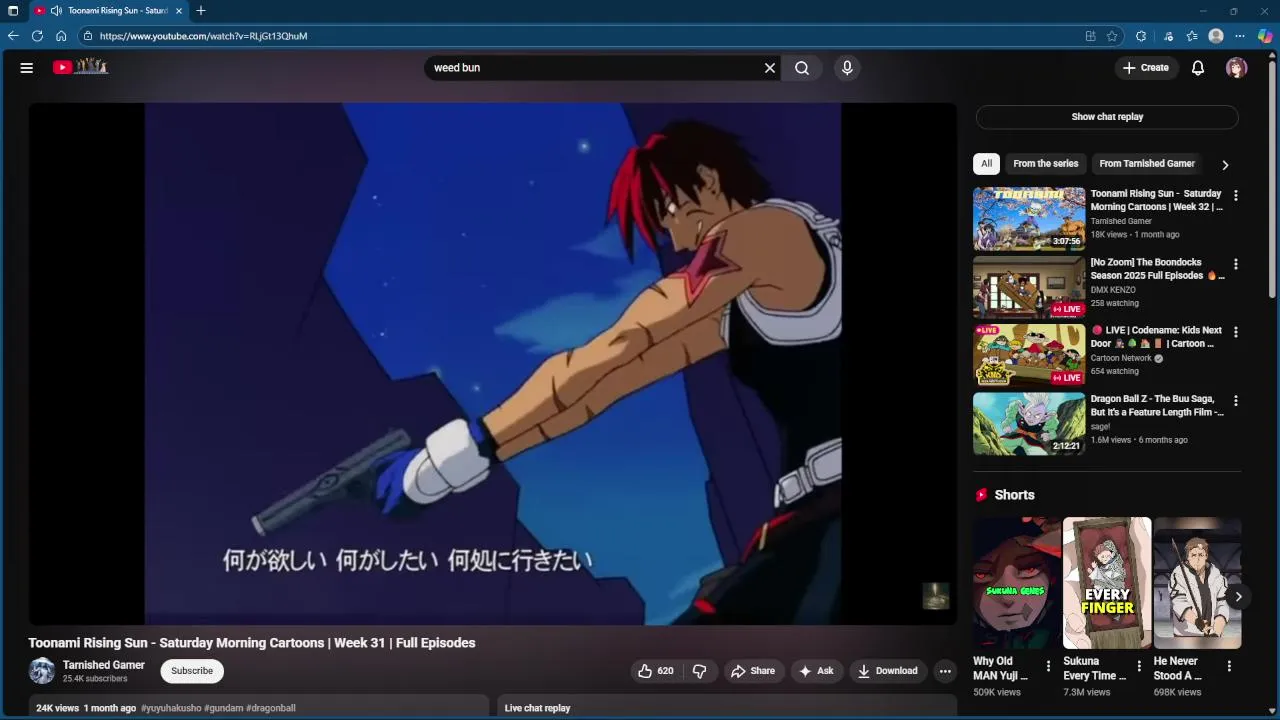Open Codename: Kids Next Door live thumbnail
Viewport: 1280px width, 720px height.
tap(1029, 355)
